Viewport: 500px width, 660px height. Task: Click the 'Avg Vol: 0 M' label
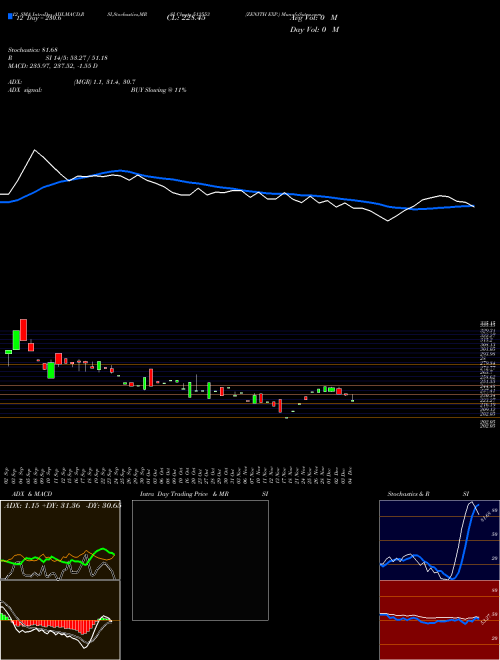314,18
